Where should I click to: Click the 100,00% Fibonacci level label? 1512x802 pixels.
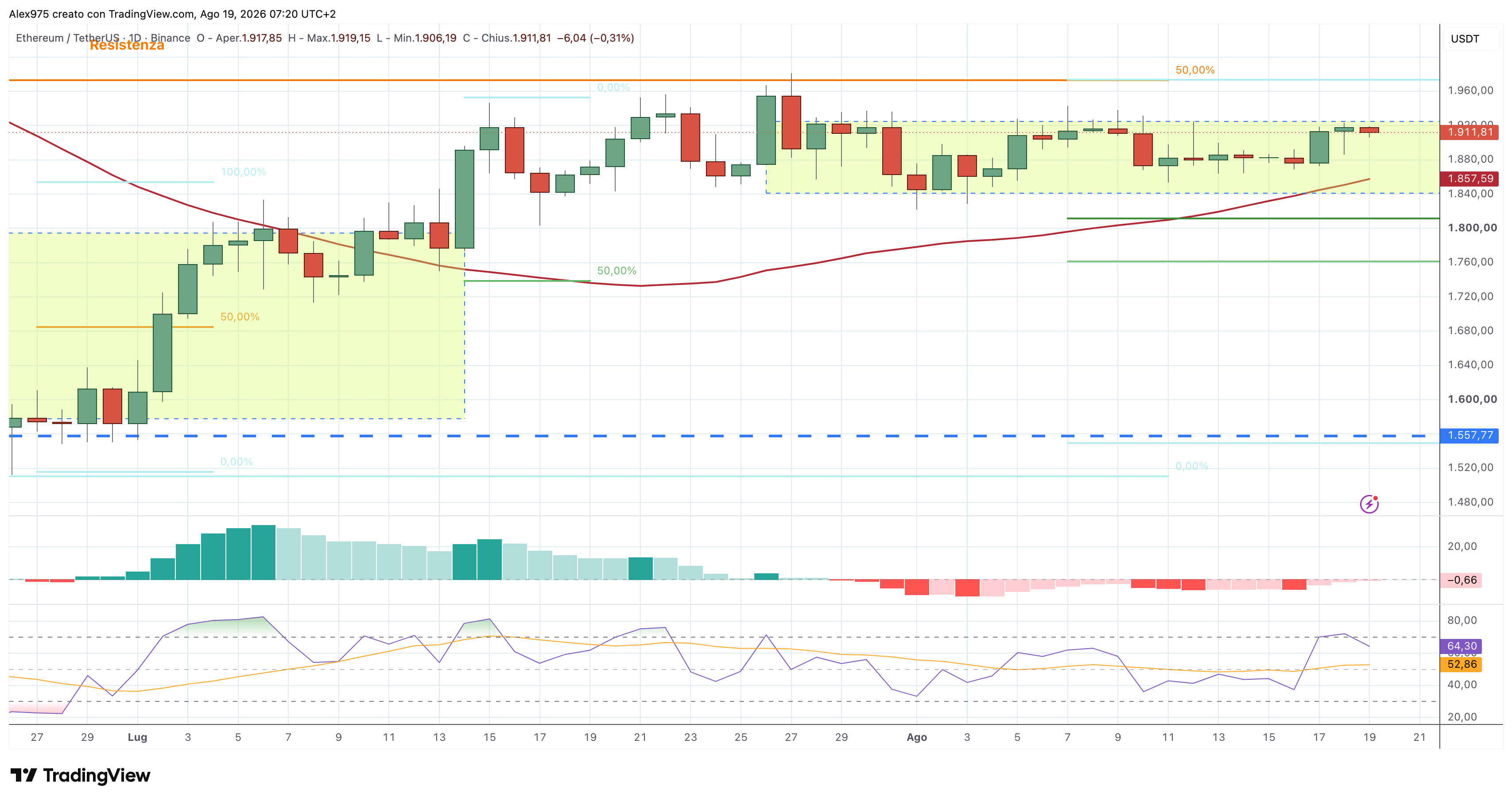(243, 172)
